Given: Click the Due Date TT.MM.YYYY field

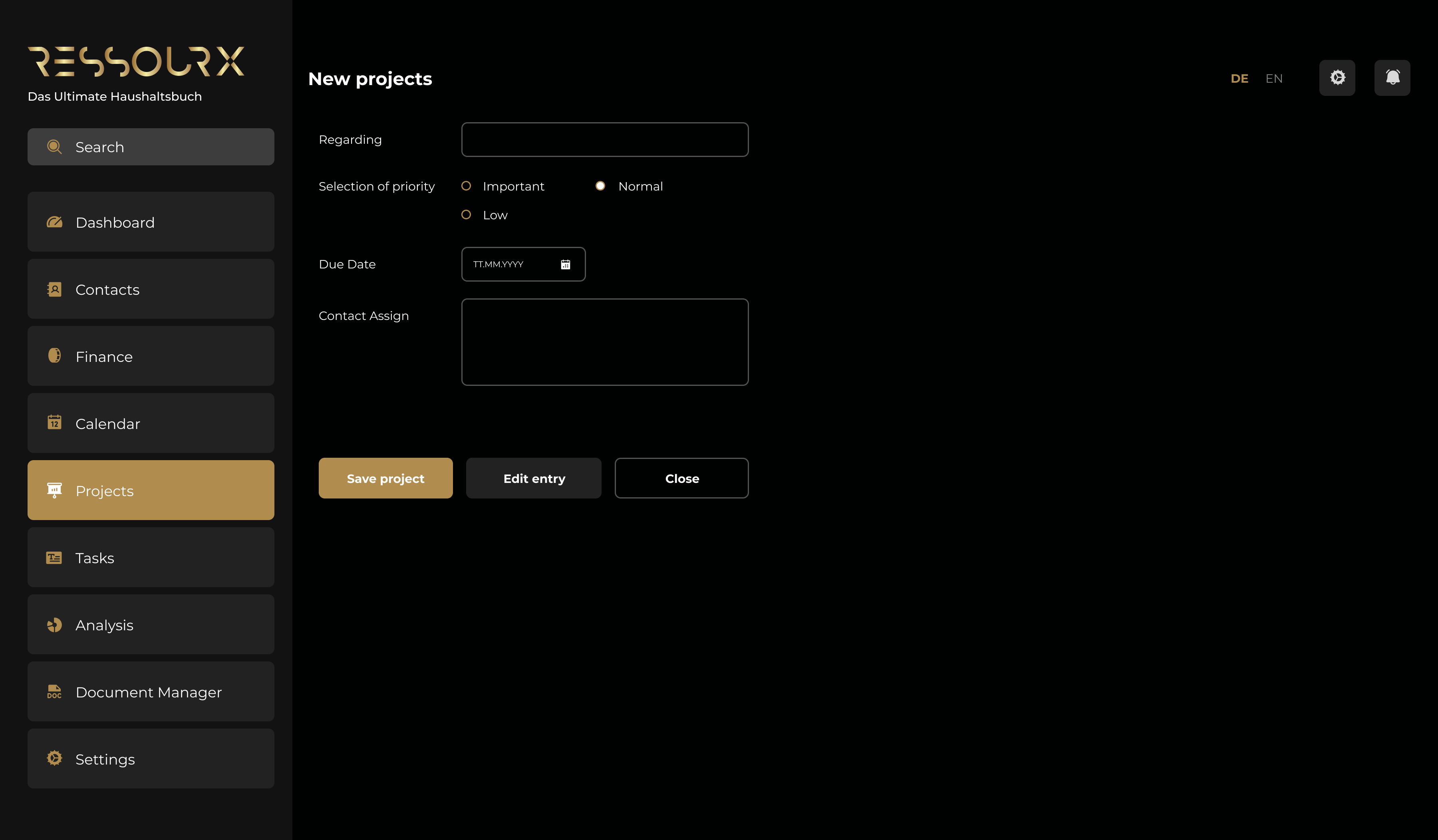Looking at the screenshot, I should 523,264.
